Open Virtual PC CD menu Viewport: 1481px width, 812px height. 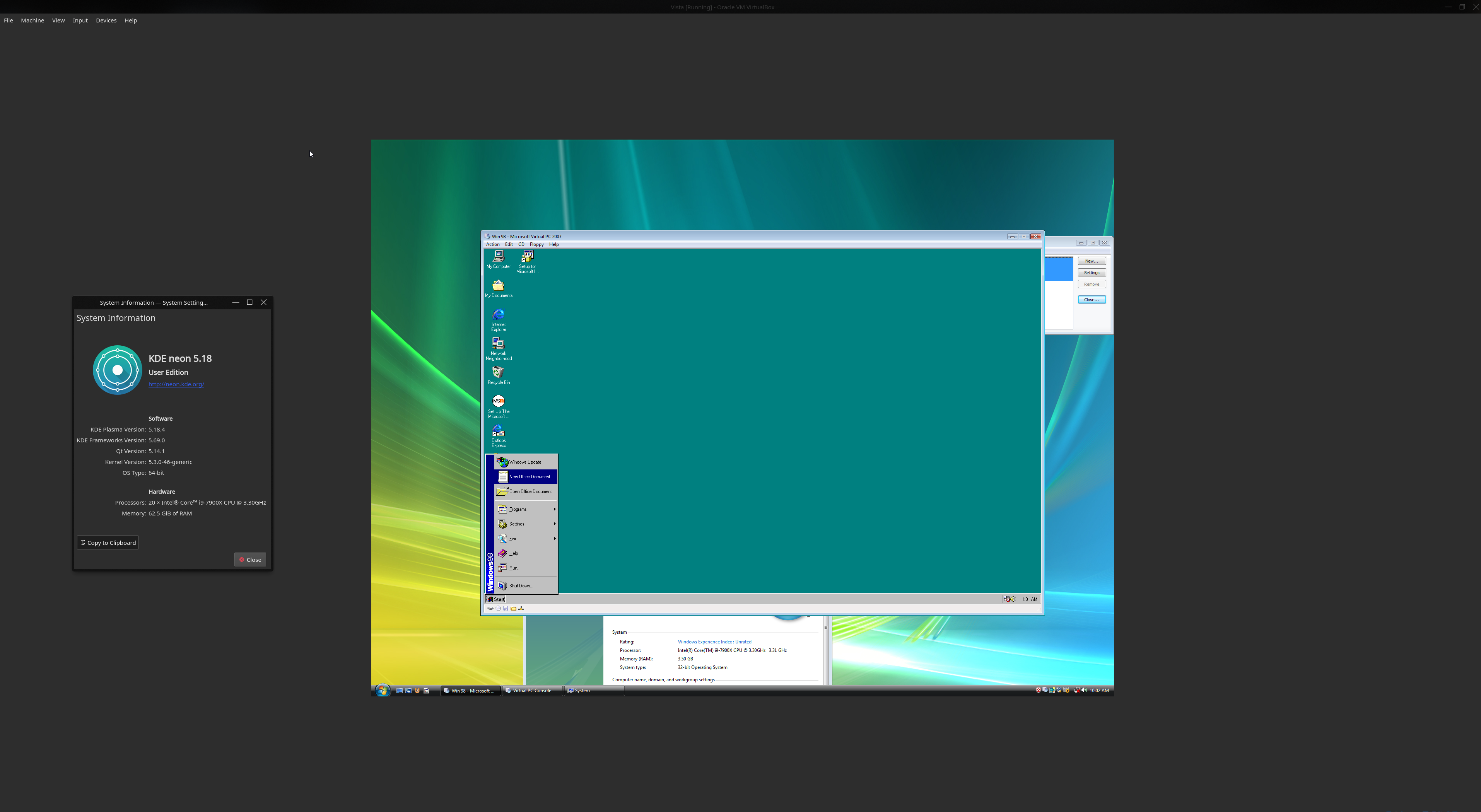point(521,244)
